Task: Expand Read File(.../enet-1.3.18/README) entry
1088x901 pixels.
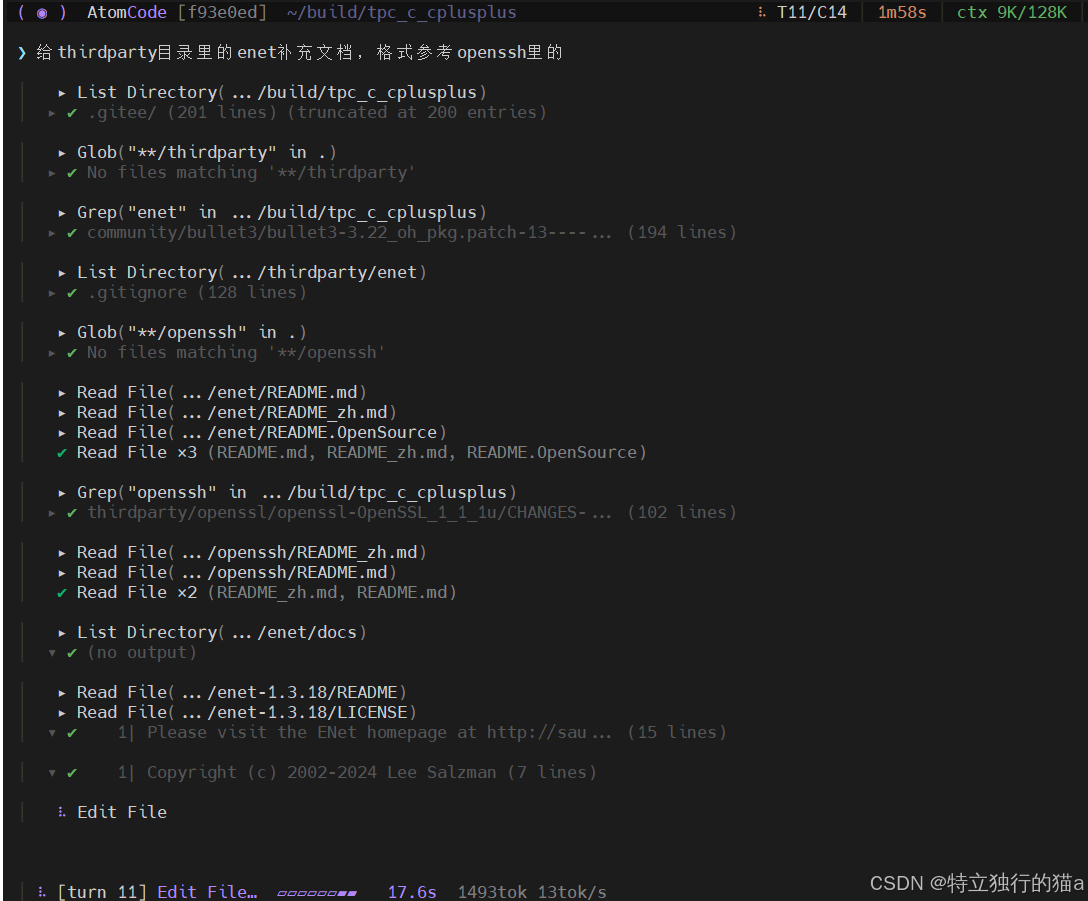Action: tap(62, 693)
